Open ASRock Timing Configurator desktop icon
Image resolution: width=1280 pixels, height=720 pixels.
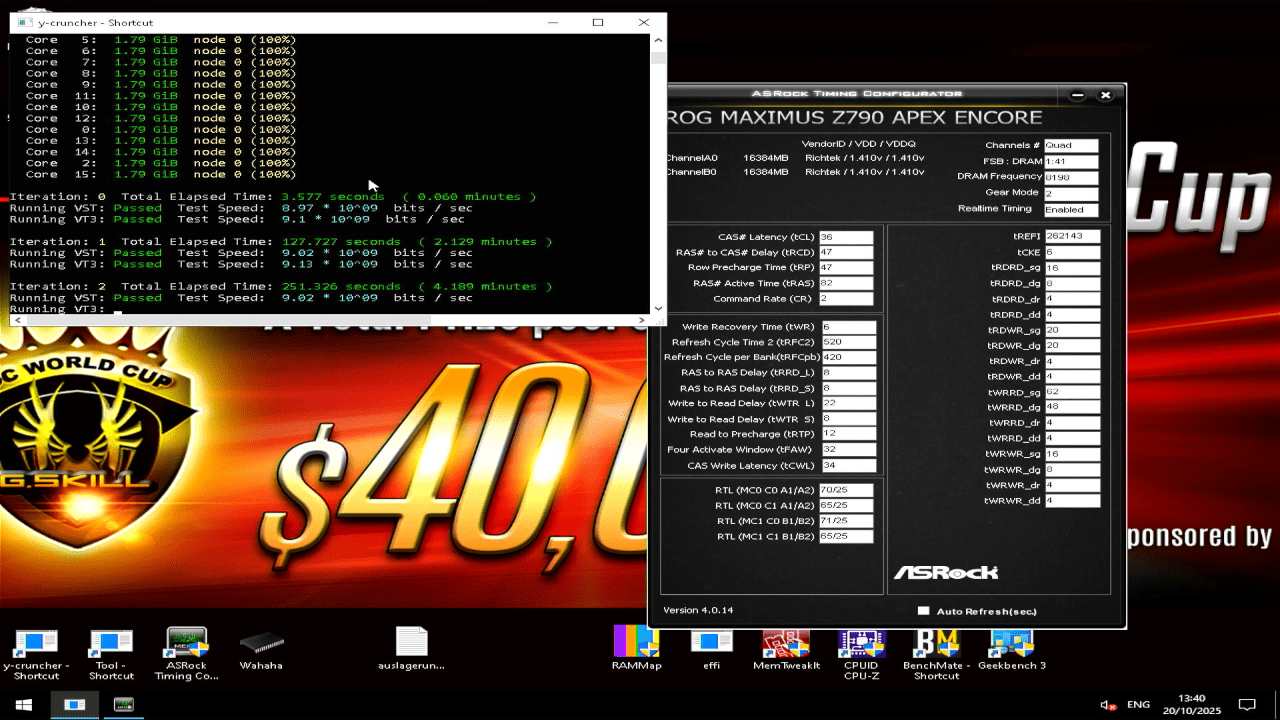(186, 654)
